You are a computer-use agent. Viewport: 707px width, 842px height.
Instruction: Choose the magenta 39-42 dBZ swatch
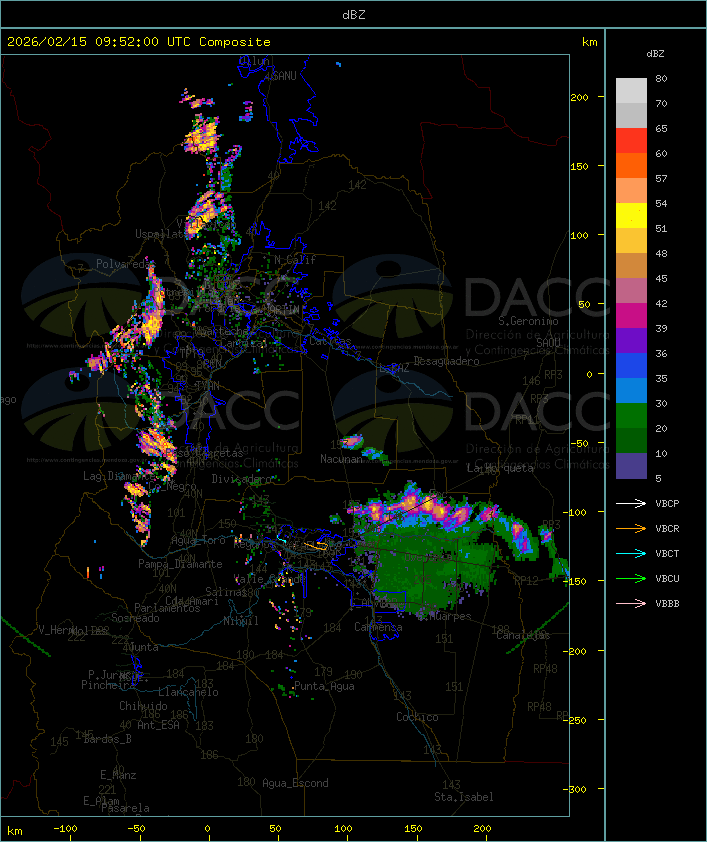click(x=631, y=316)
